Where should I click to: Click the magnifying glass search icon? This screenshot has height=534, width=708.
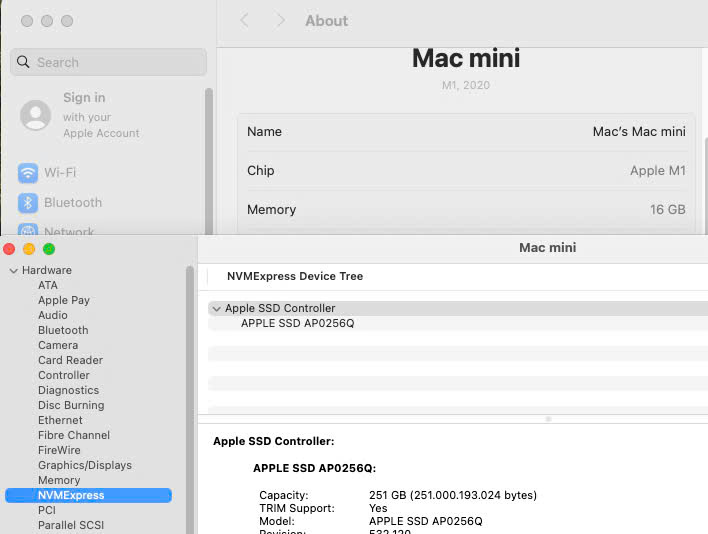24,62
